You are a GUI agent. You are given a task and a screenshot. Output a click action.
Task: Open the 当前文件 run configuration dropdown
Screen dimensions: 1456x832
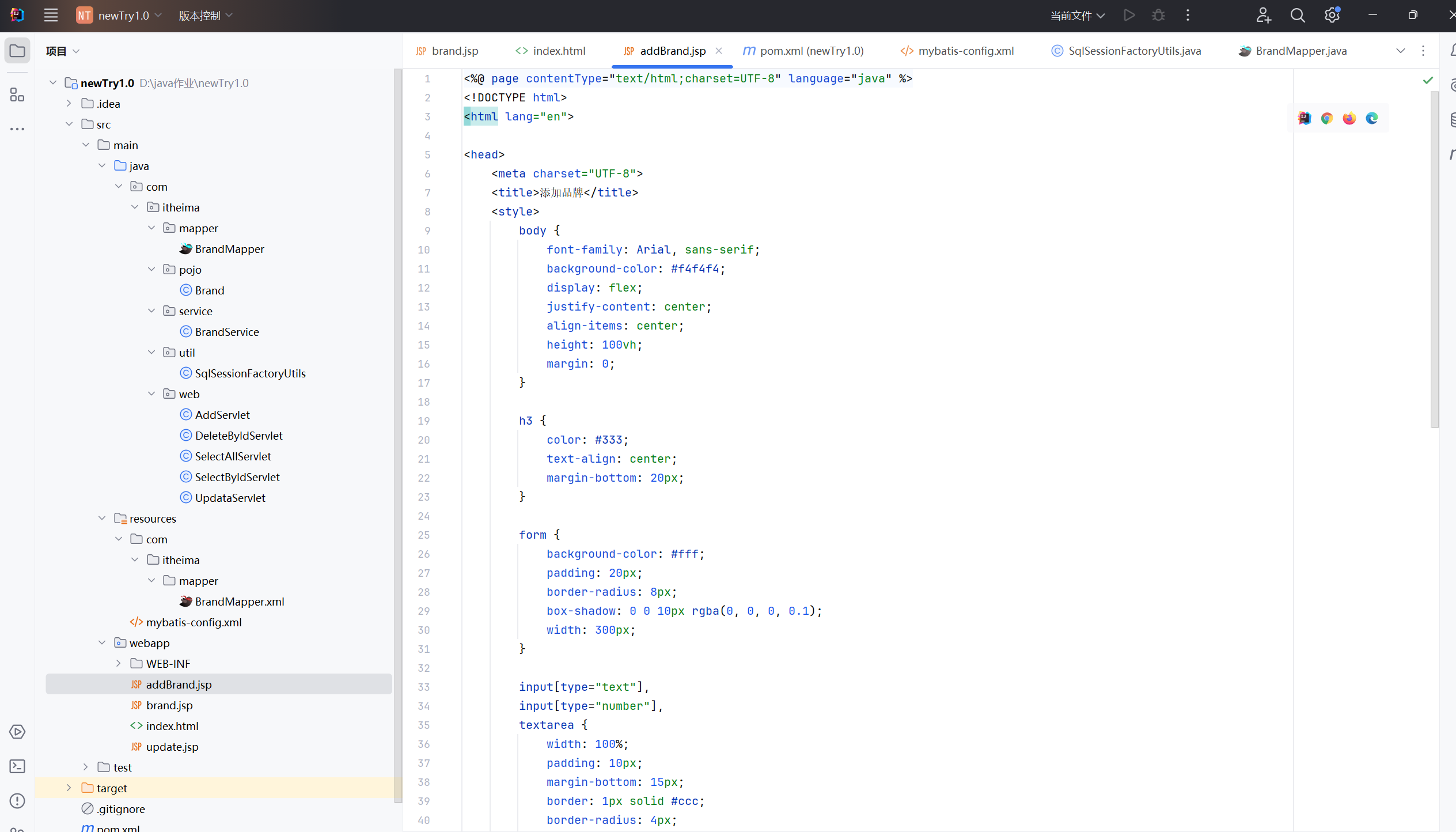pos(1076,16)
